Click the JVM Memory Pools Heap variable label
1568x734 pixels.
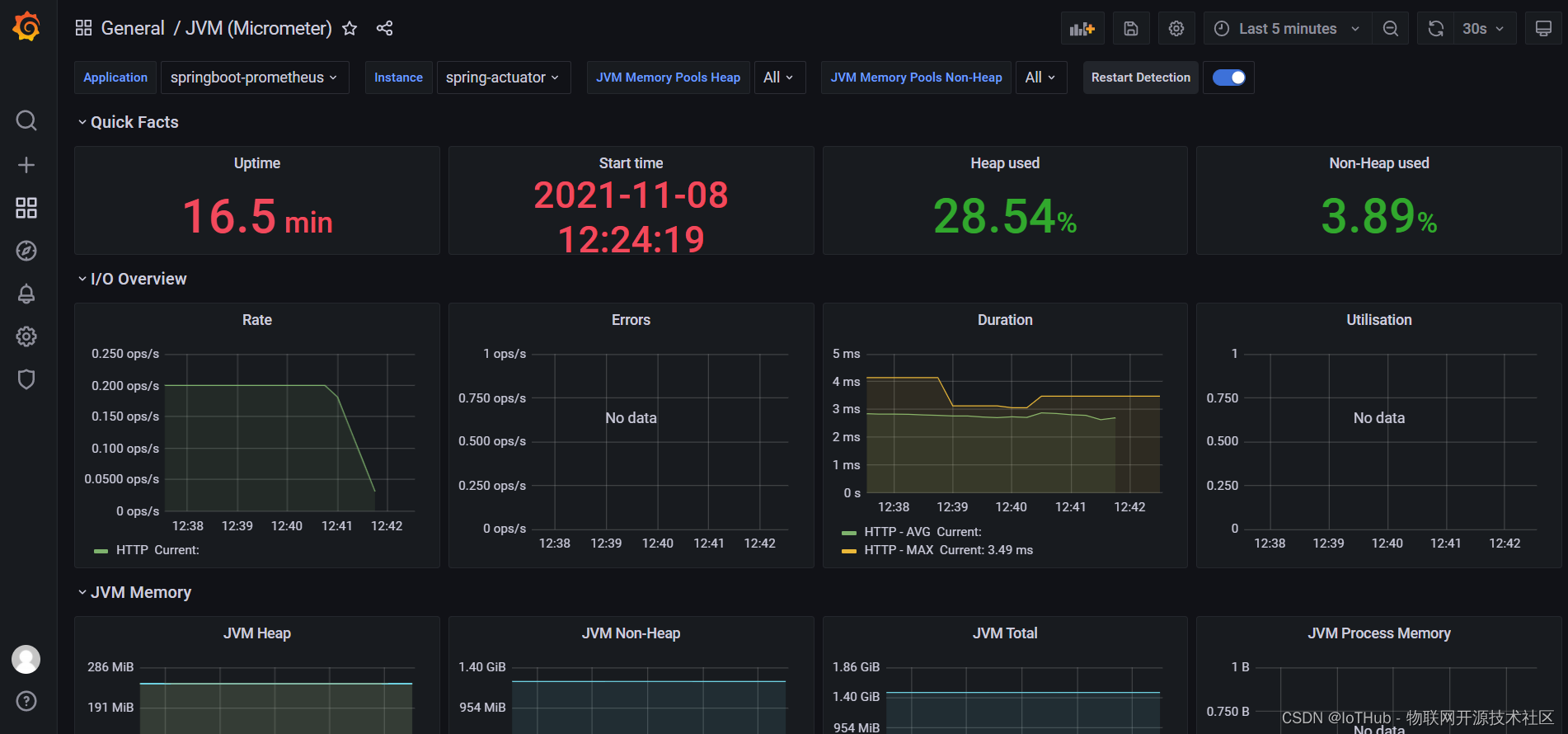coord(669,78)
